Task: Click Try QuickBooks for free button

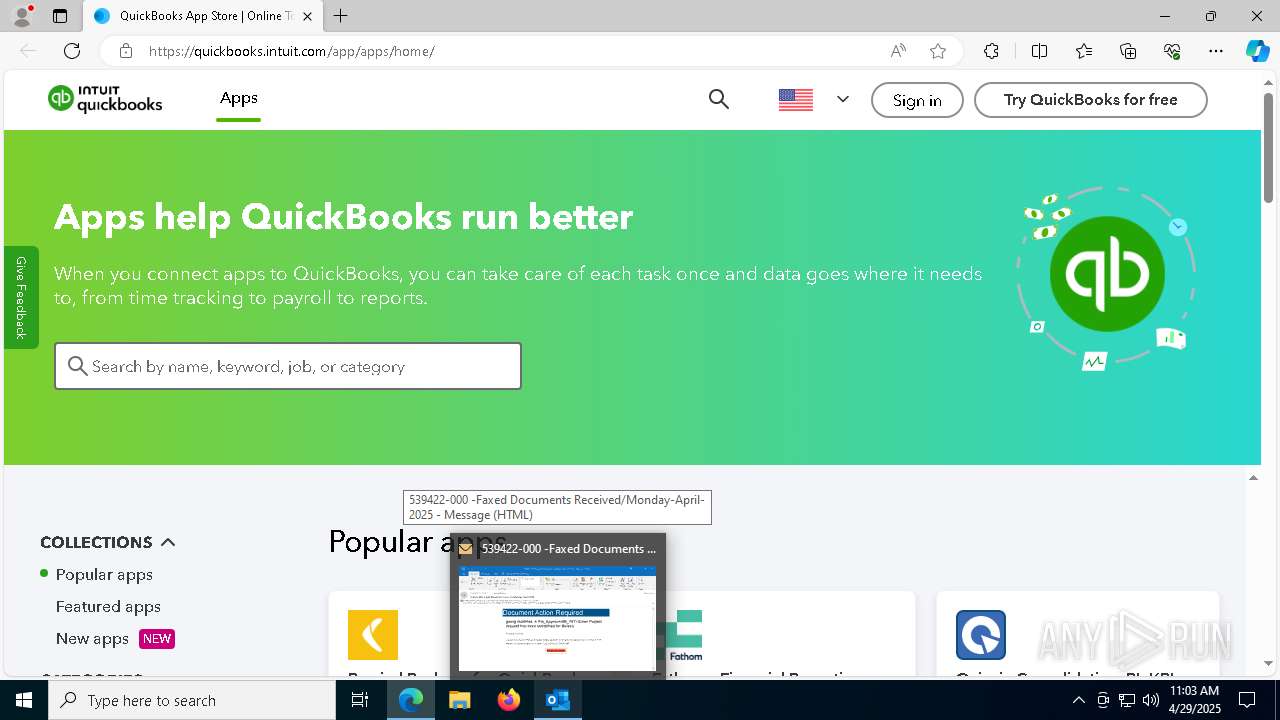Action: [1091, 100]
